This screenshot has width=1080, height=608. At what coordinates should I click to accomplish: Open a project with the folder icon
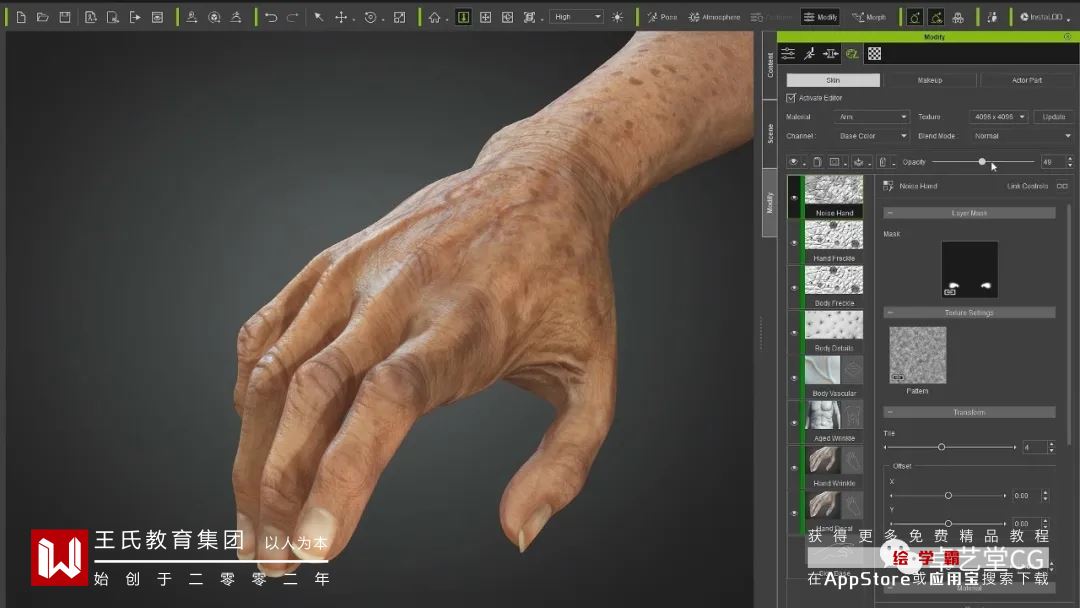(x=43, y=17)
